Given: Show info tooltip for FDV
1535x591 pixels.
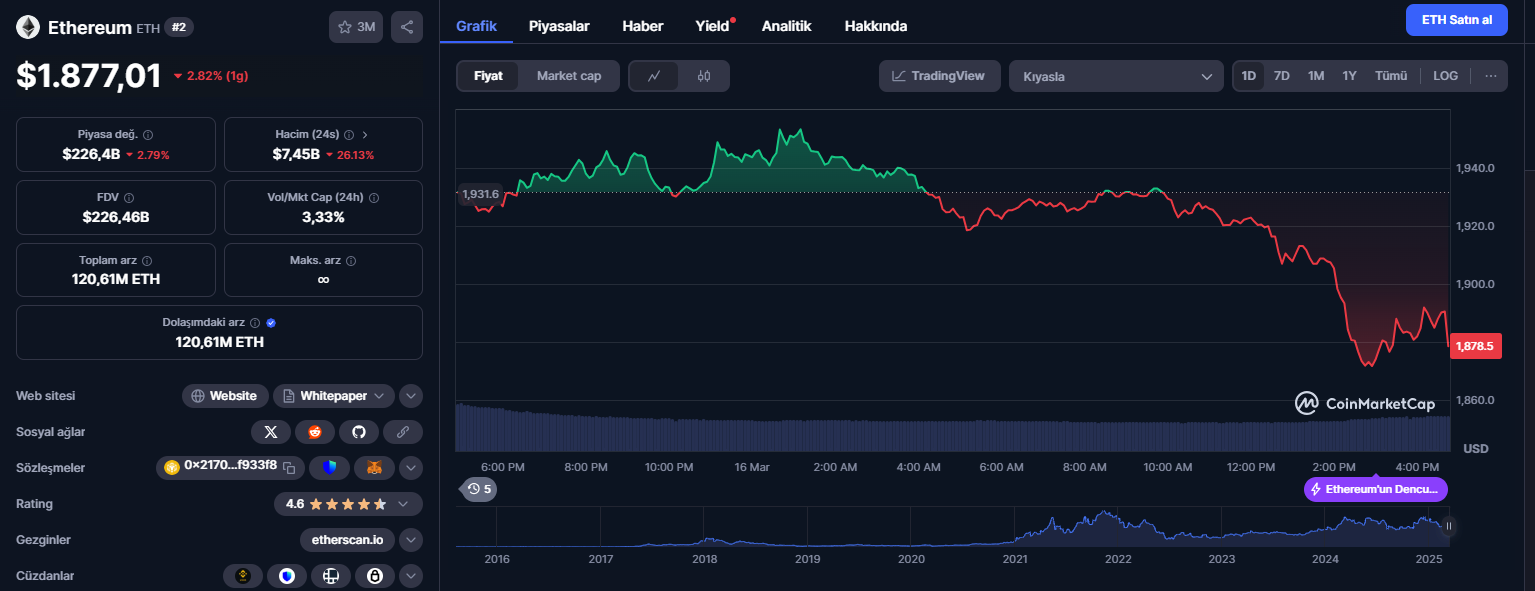Looking at the screenshot, I should click(x=129, y=198).
